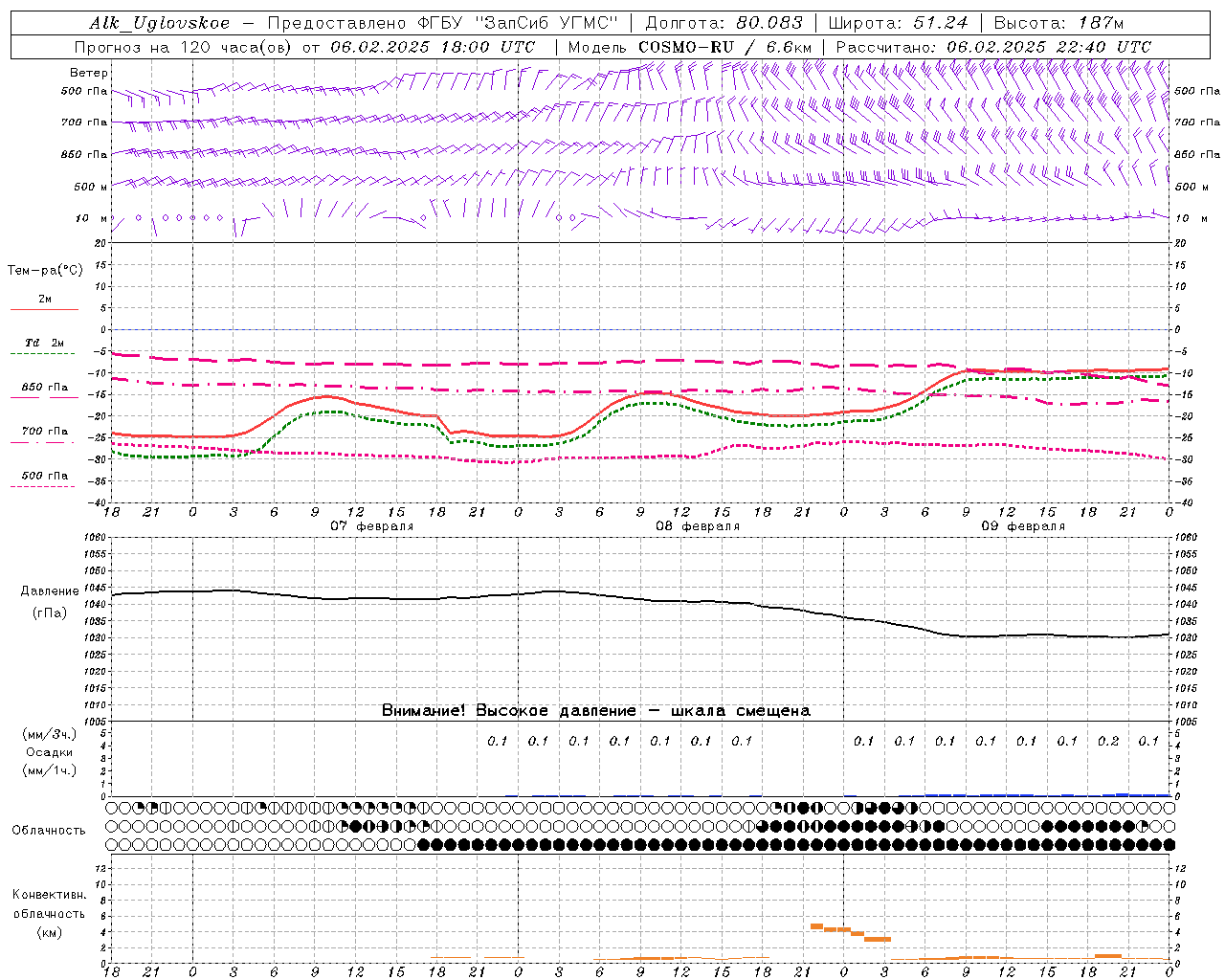1225x980 pixels.
Task: Click the Осадки precipitation label
Action: 49,752
